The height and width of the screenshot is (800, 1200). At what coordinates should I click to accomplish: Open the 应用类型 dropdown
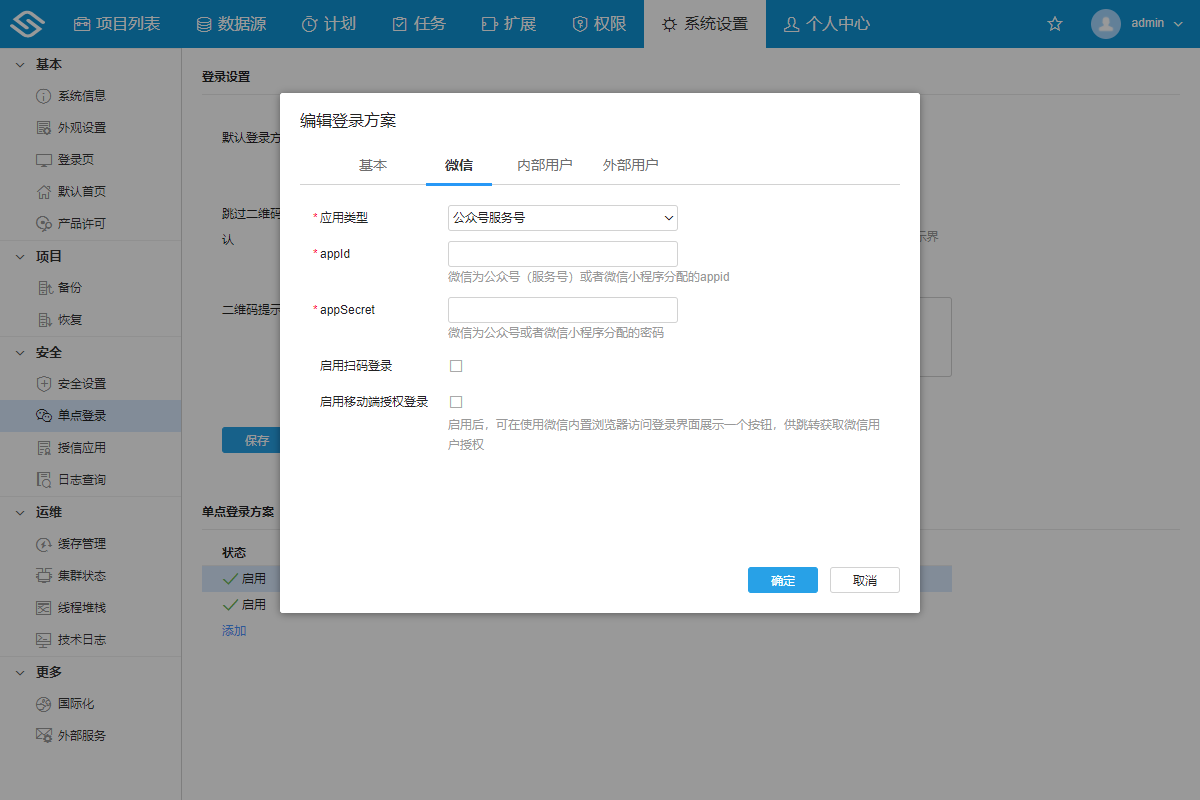[x=562, y=217]
